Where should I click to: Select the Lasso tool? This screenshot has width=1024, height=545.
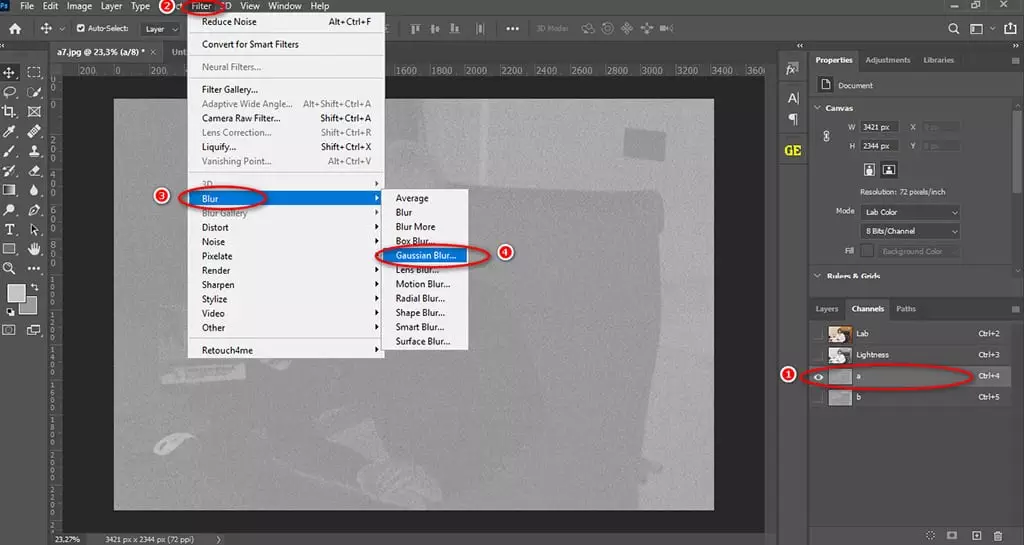pyautogui.click(x=10, y=92)
